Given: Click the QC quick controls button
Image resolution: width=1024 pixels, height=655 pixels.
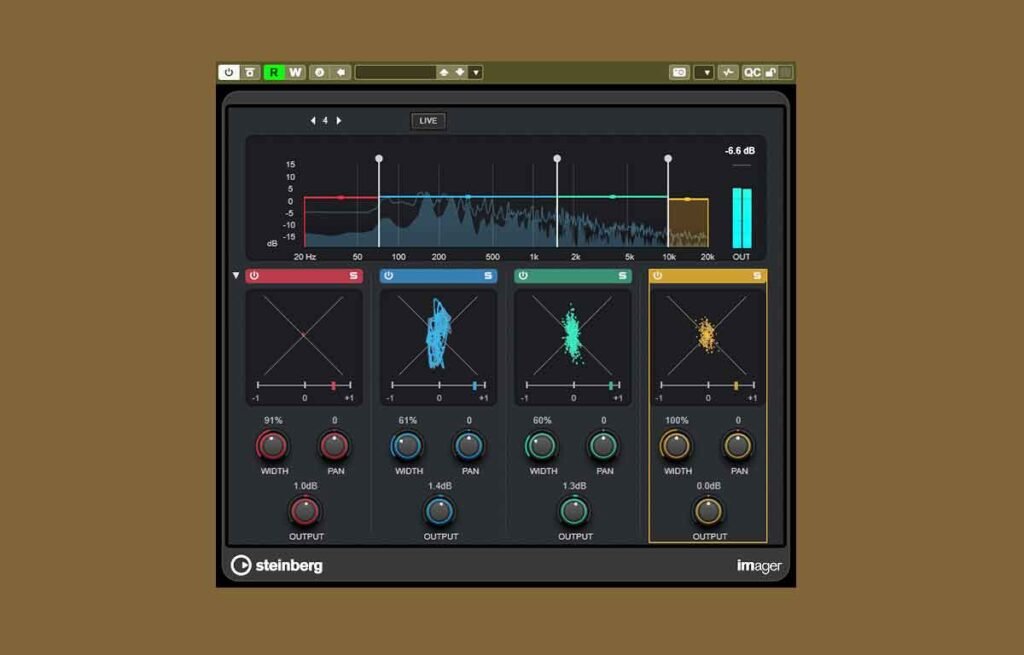Looking at the screenshot, I should coord(752,72).
